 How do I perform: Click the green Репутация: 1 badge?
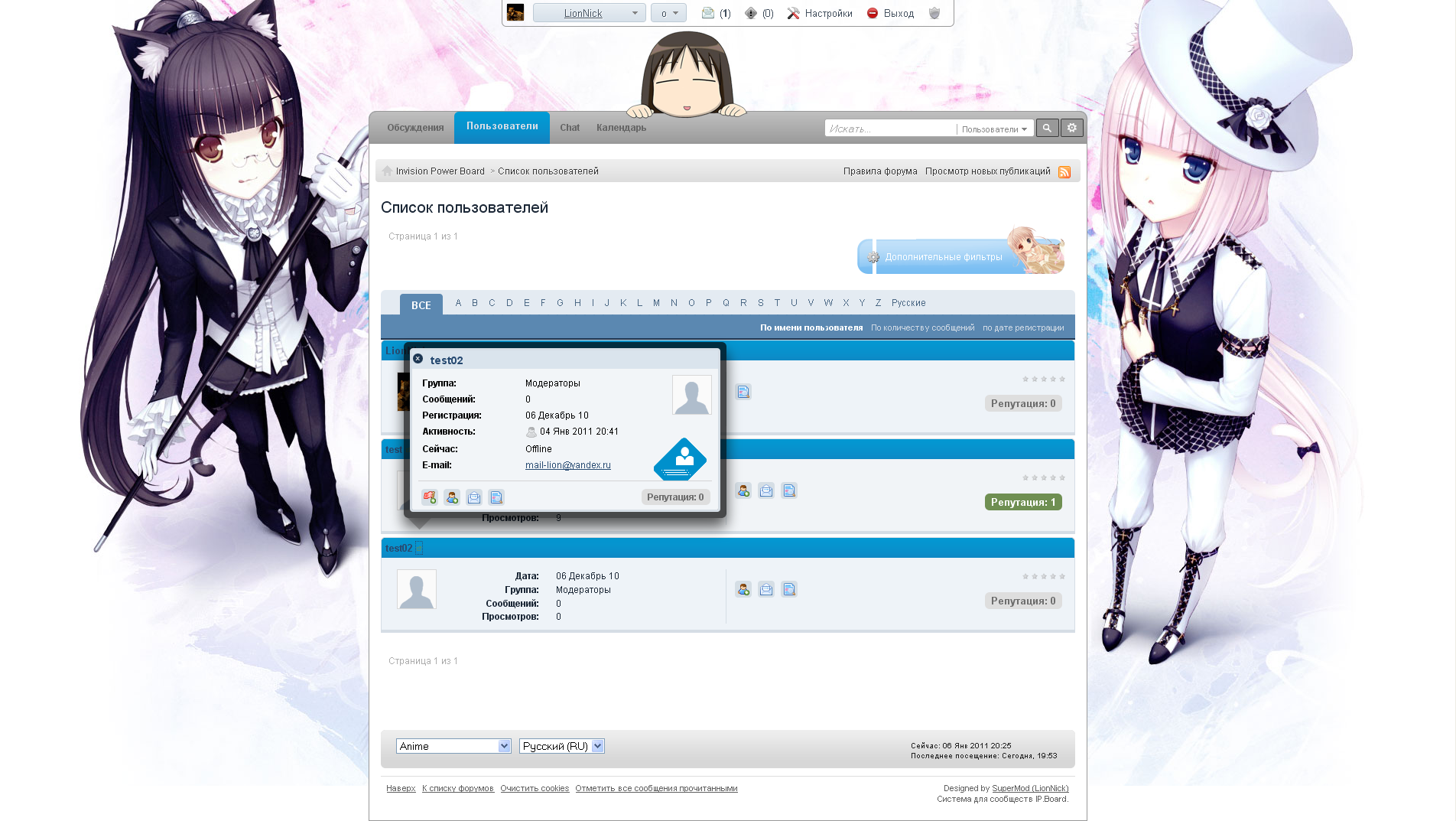(x=1023, y=502)
